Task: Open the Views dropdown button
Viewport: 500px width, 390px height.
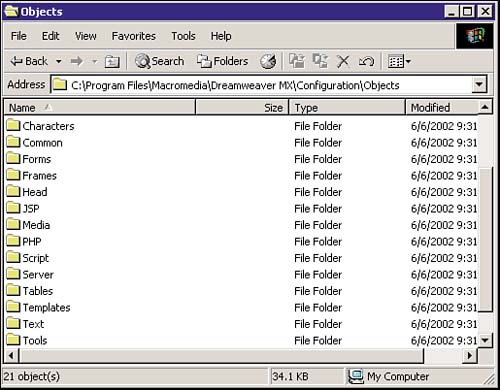Action: click(399, 62)
